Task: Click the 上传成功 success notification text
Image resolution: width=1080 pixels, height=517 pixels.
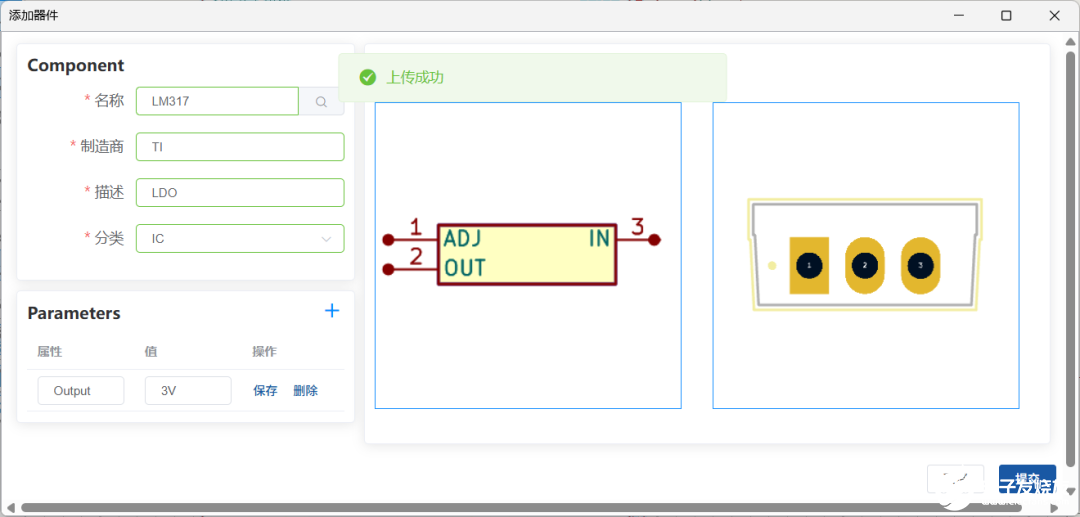Action: [415, 78]
